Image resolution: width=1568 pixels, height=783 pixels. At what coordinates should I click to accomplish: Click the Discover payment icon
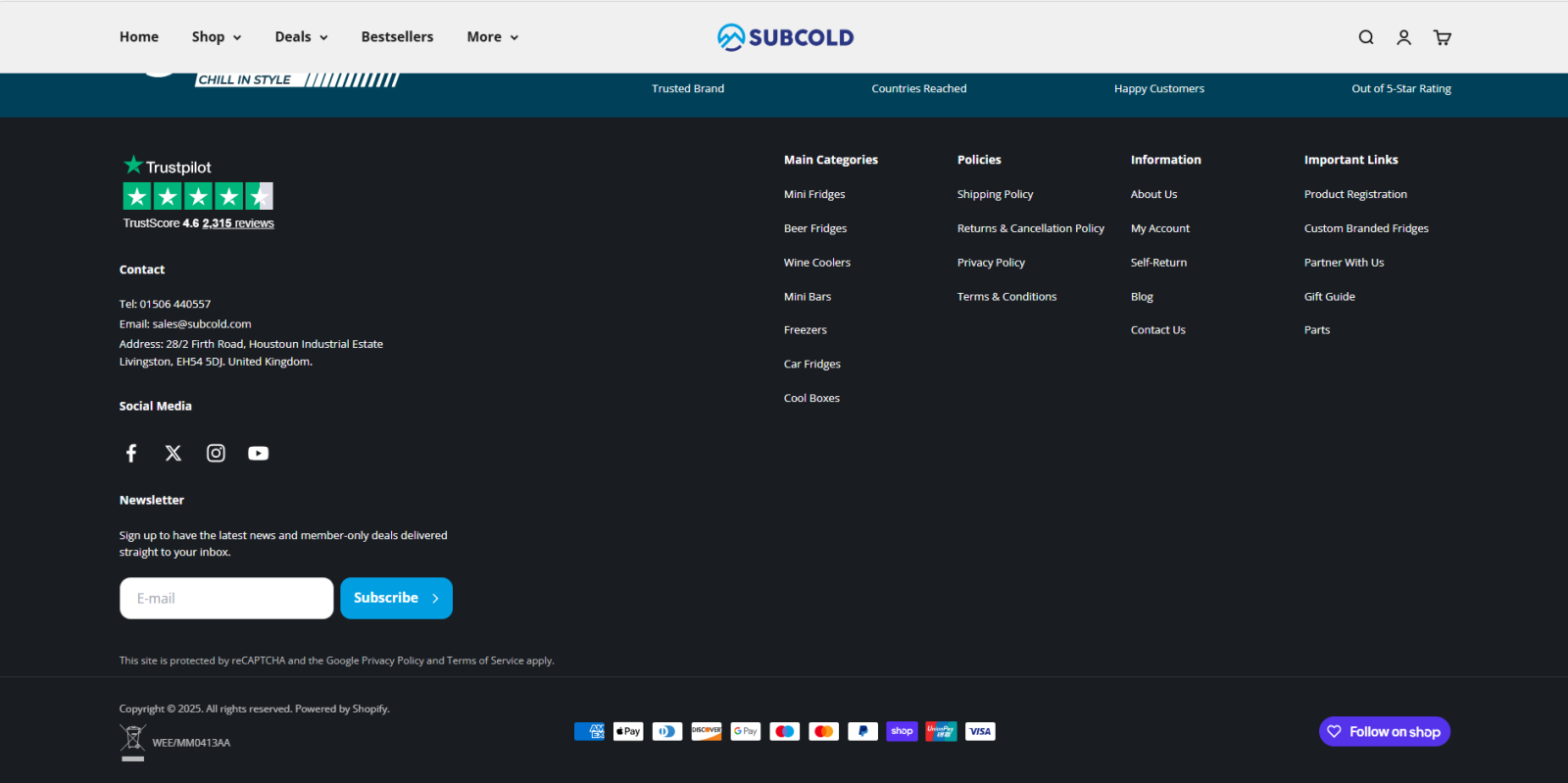707,731
